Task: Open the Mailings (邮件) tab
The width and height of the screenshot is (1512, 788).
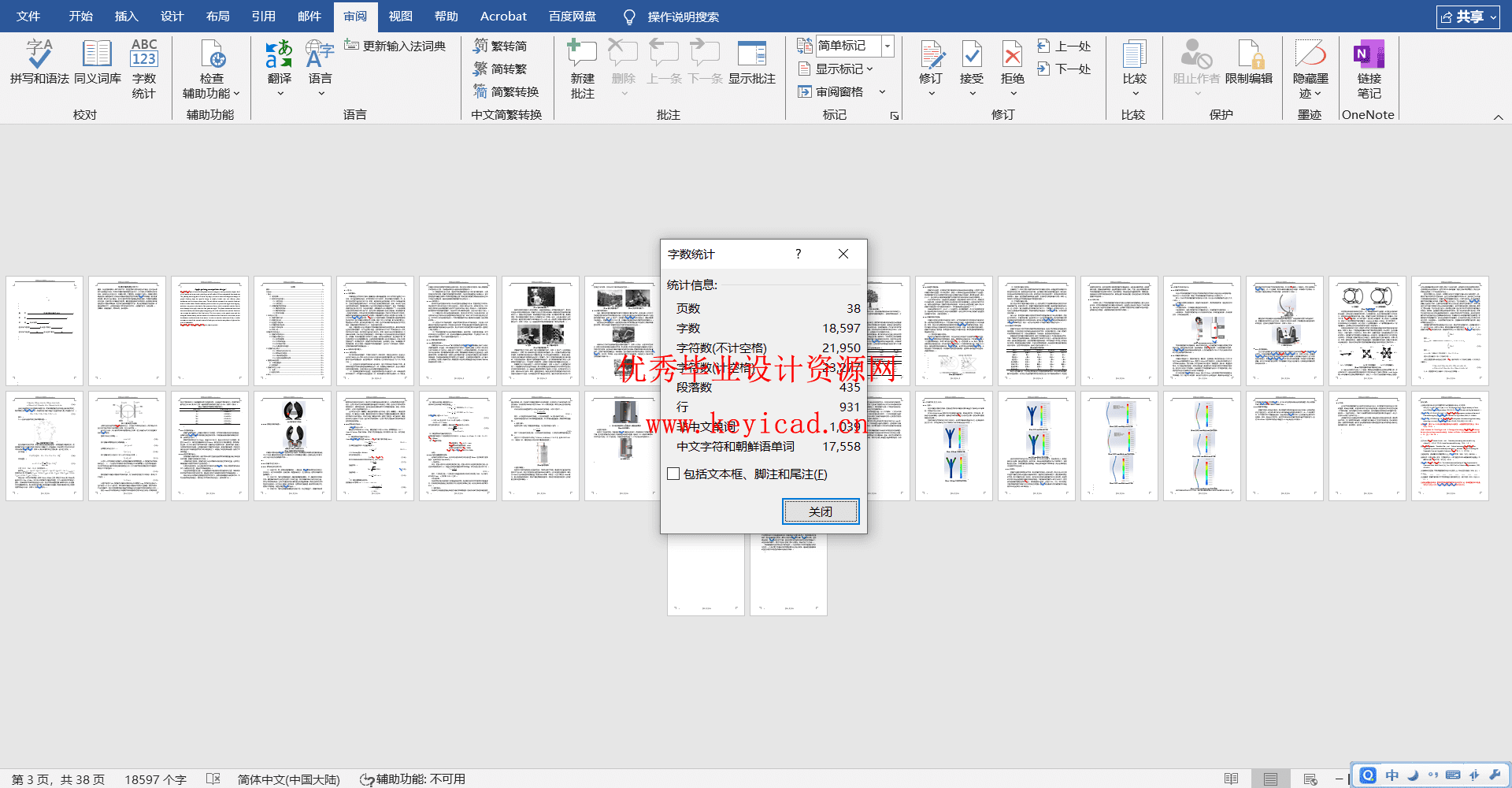Action: [309, 17]
